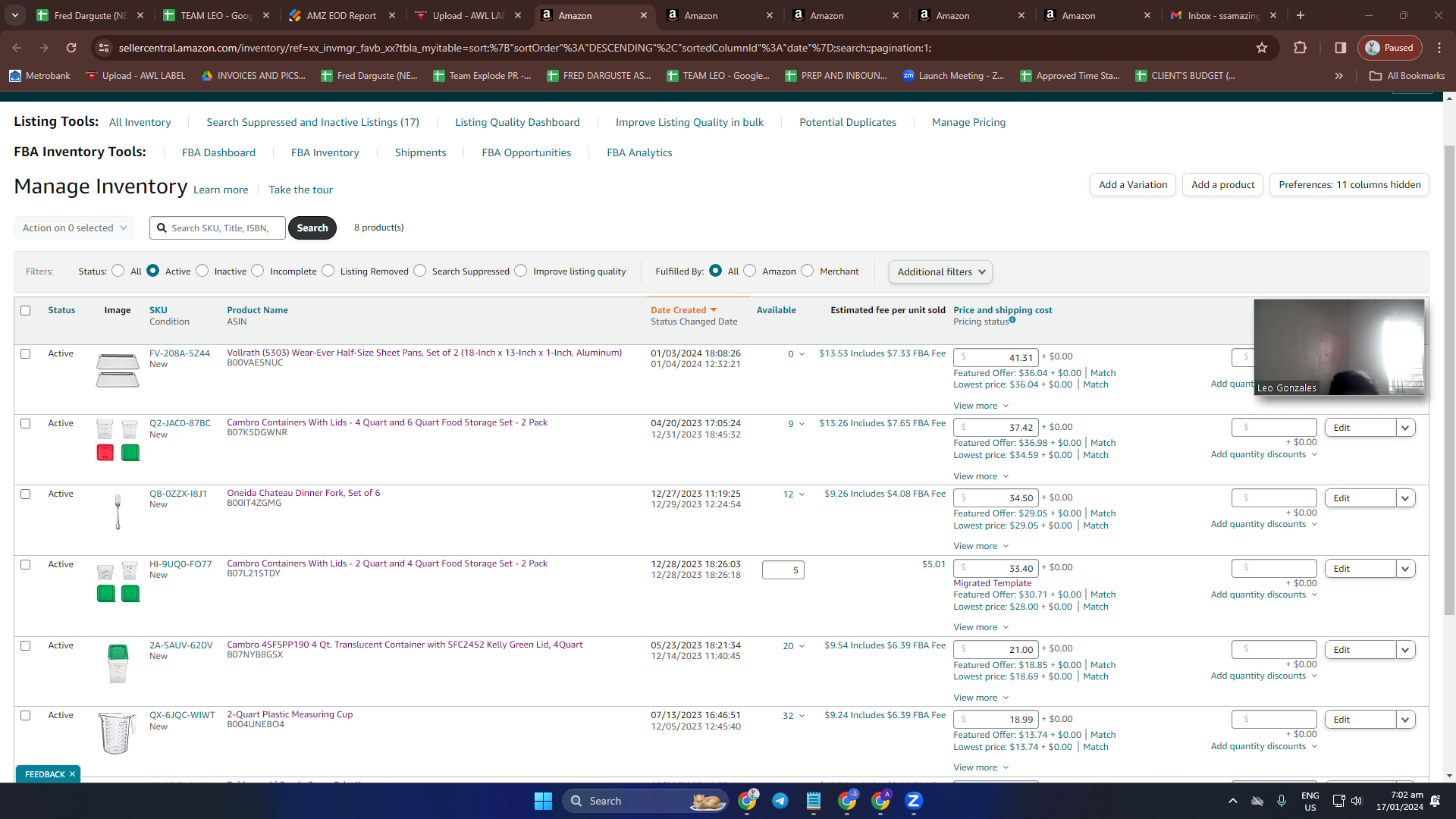Open Preferences: 11 columns hidden
This screenshot has width=1456, height=819.
tap(1350, 185)
